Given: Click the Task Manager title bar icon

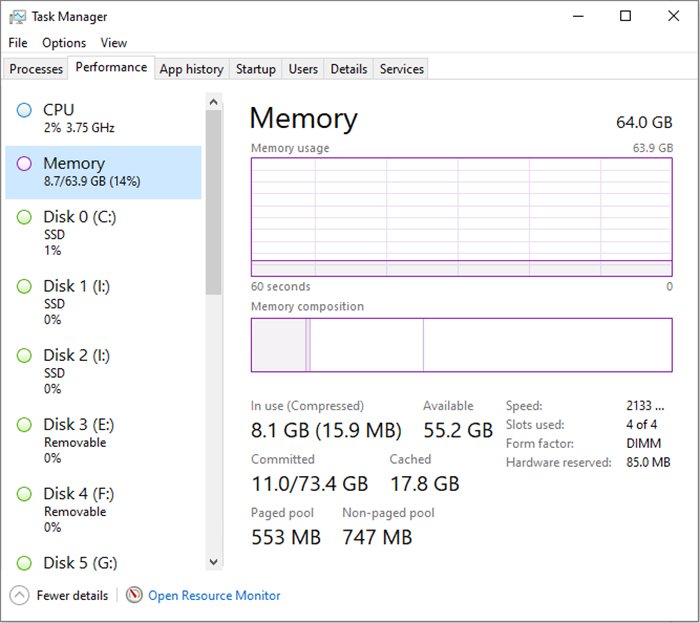Looking at the screenshot, I should (17, 16).
